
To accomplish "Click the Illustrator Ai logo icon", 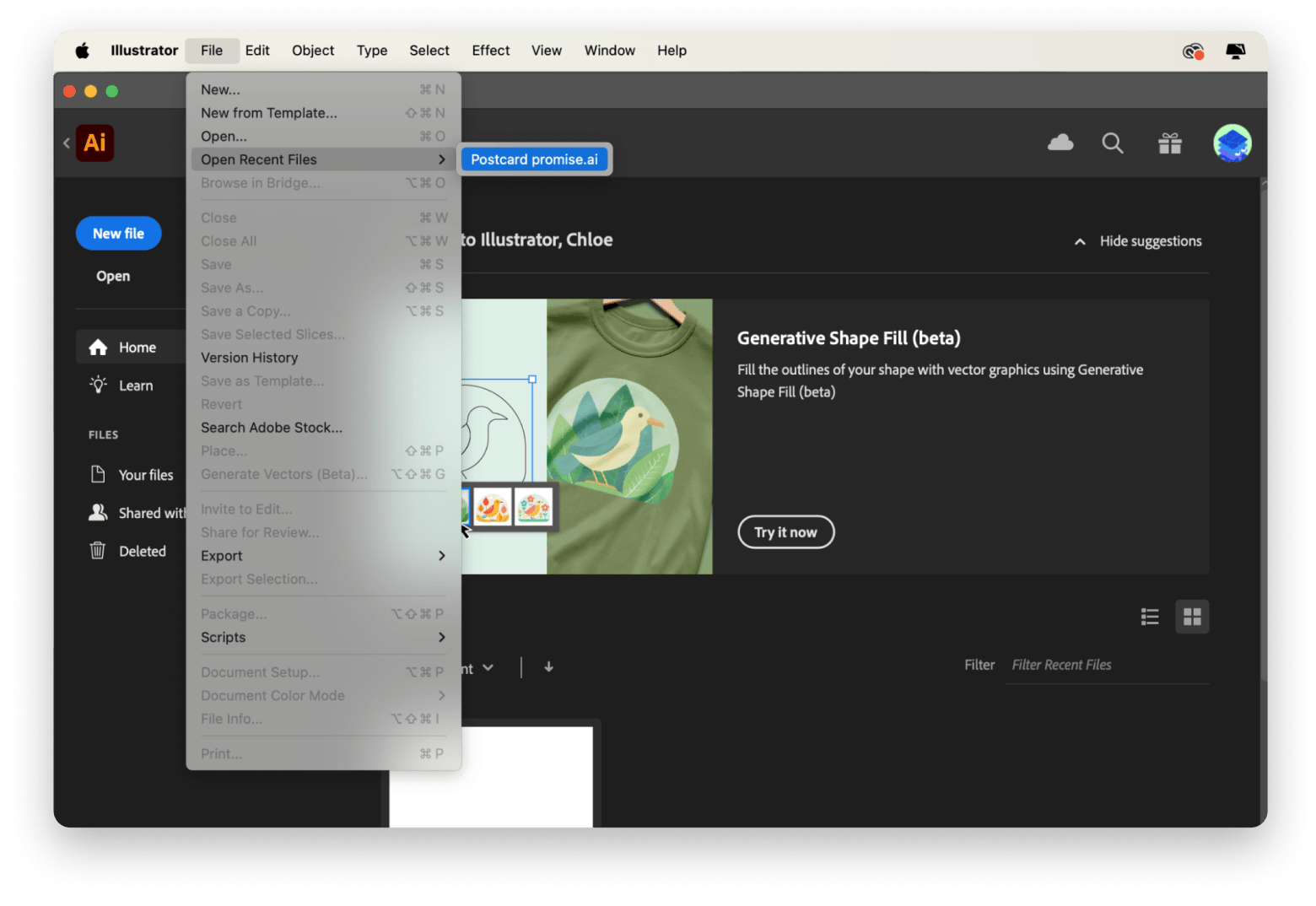I will [94, 143].
